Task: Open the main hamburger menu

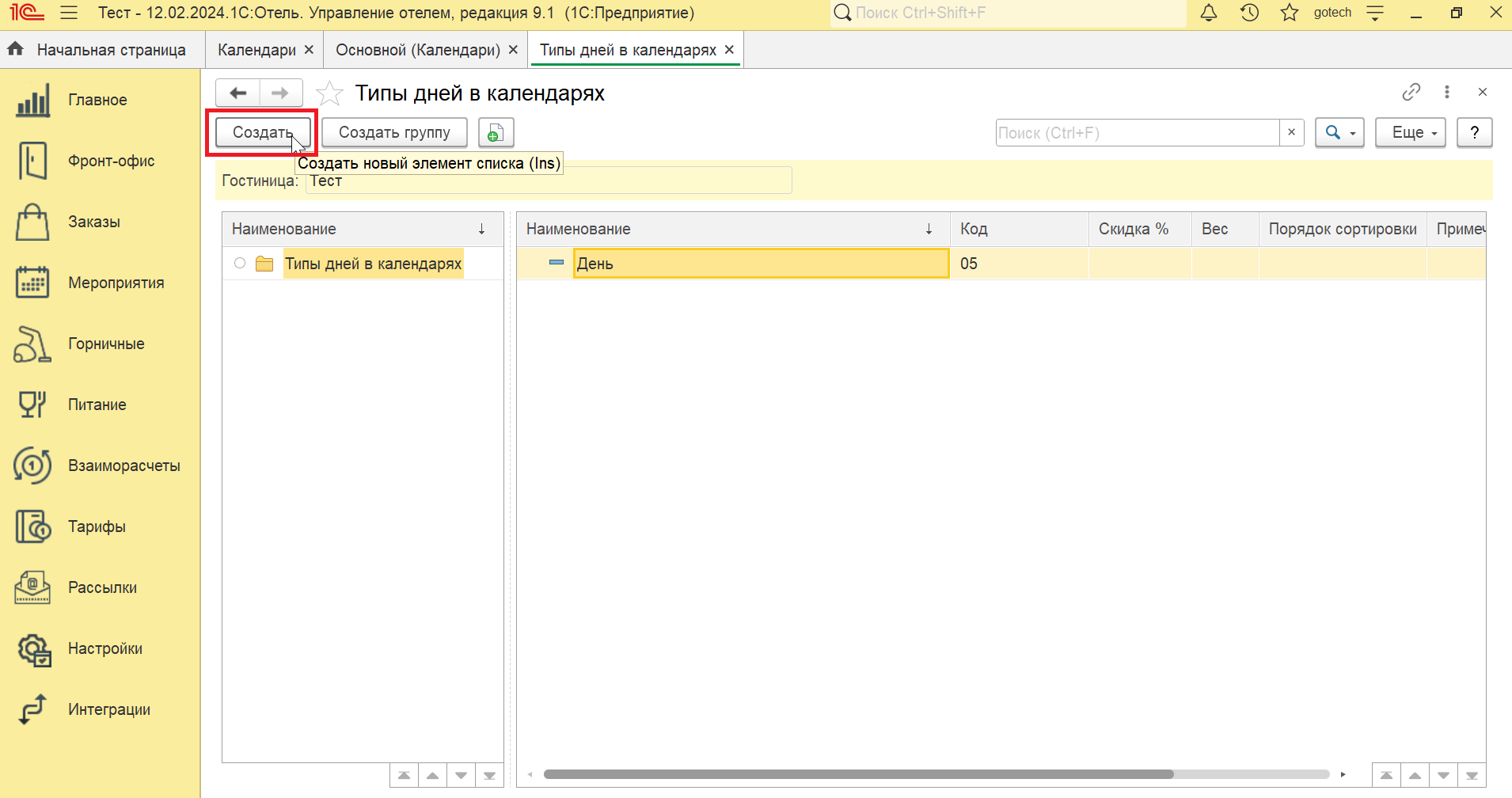Action: click(x=69, y=13)
